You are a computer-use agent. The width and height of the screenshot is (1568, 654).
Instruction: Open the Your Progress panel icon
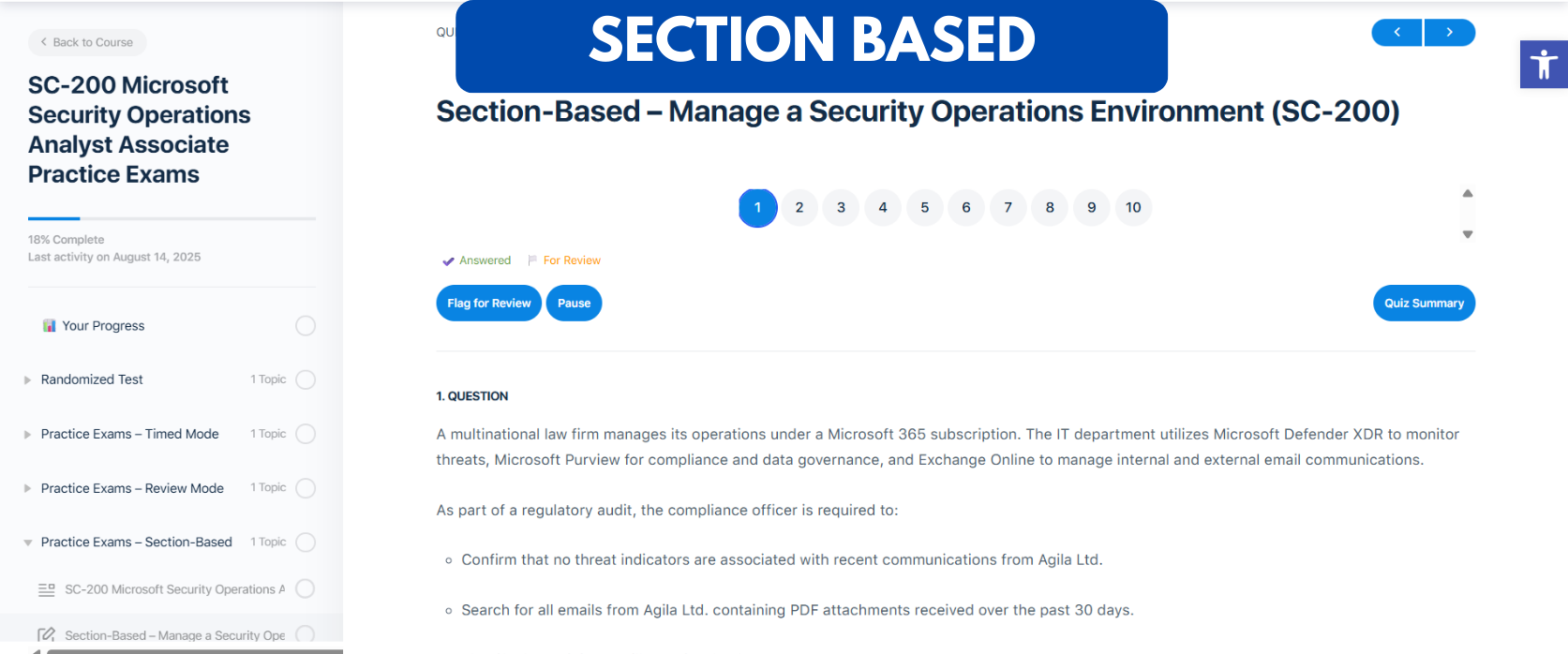pyautogui.click(x=49, y=325)
